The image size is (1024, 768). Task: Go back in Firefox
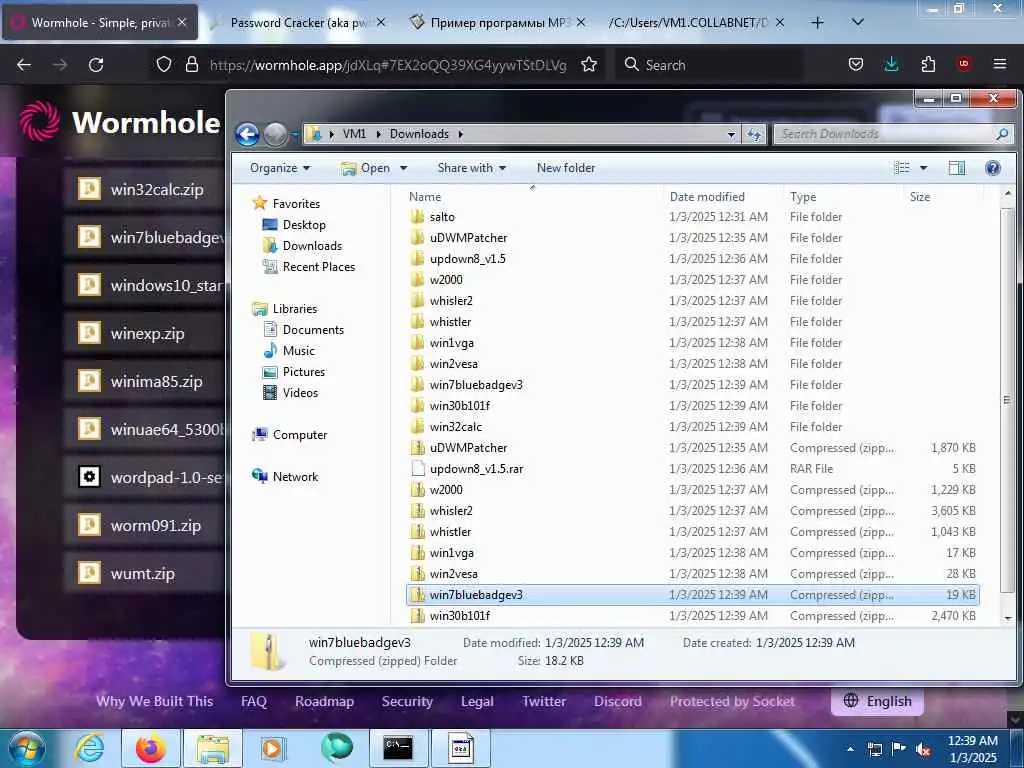coord(24,65)
